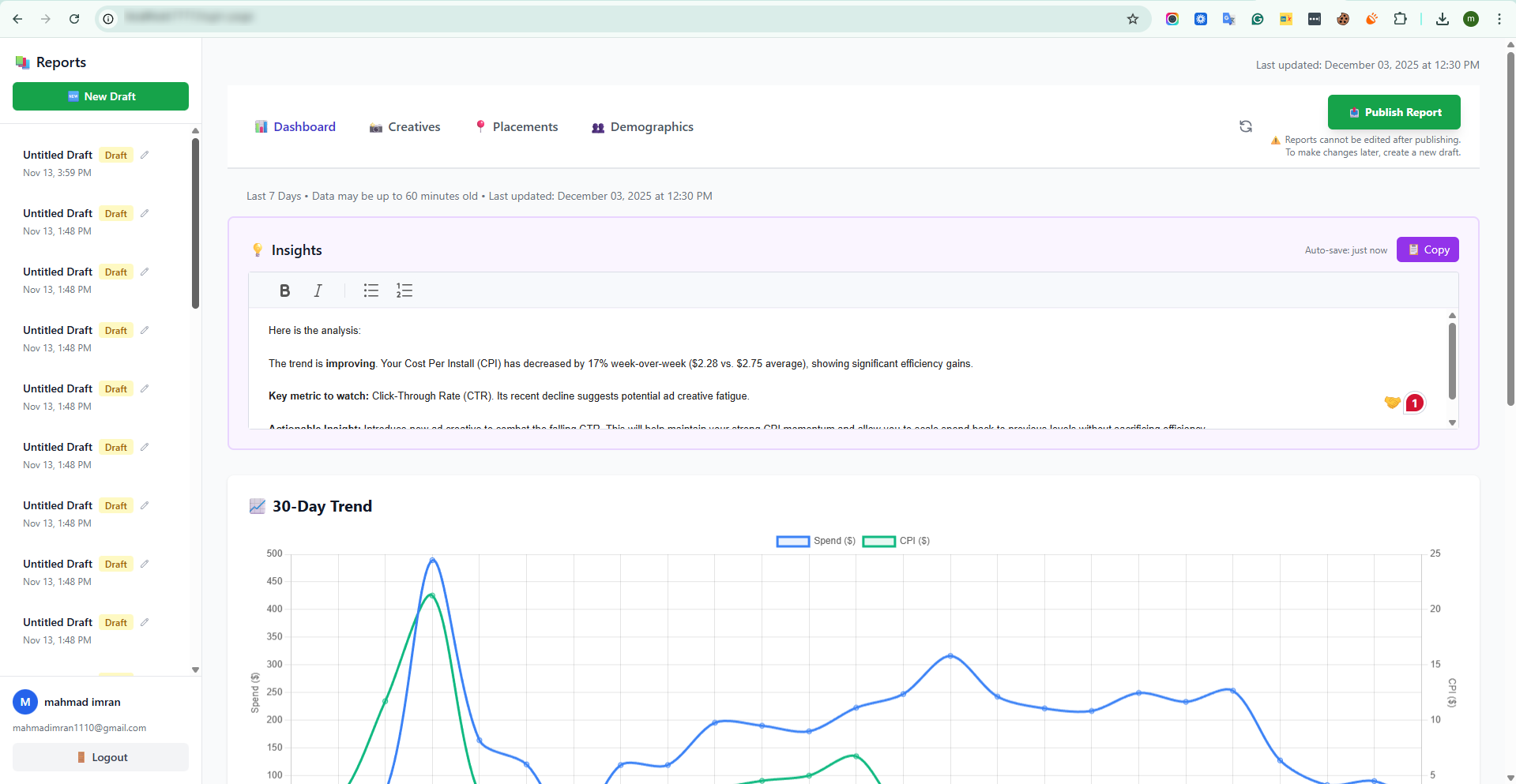Insert a numbered list in Insights
This screenshot has height=784, width=1516.
(x=404, y=291)
